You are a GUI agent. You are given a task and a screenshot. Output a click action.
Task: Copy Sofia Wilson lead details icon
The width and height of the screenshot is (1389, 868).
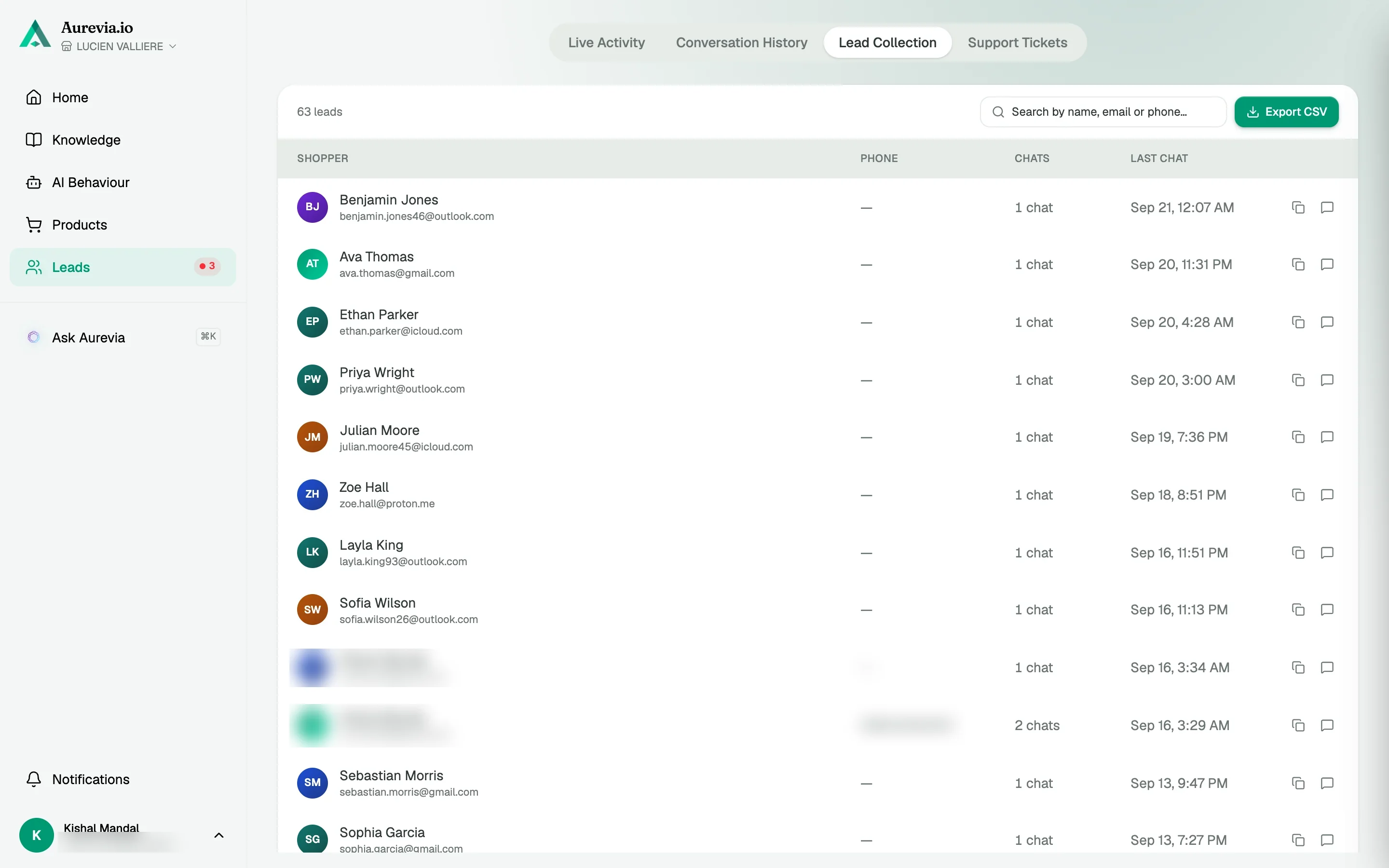(x=1298, y=610)
